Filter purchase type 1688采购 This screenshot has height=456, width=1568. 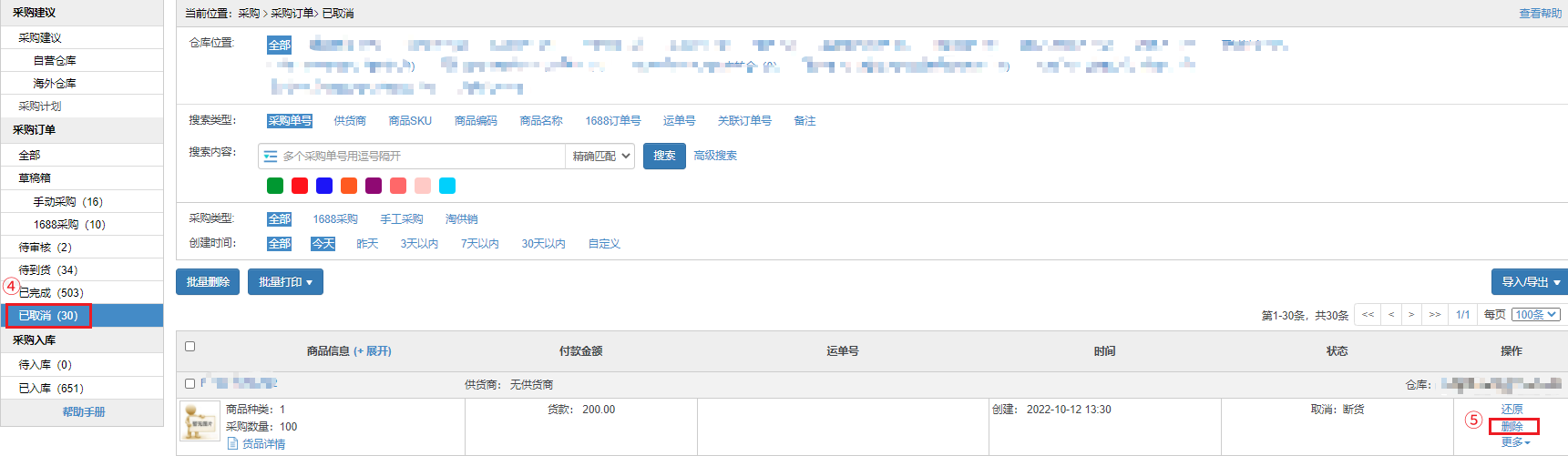[x=335, y=219]
